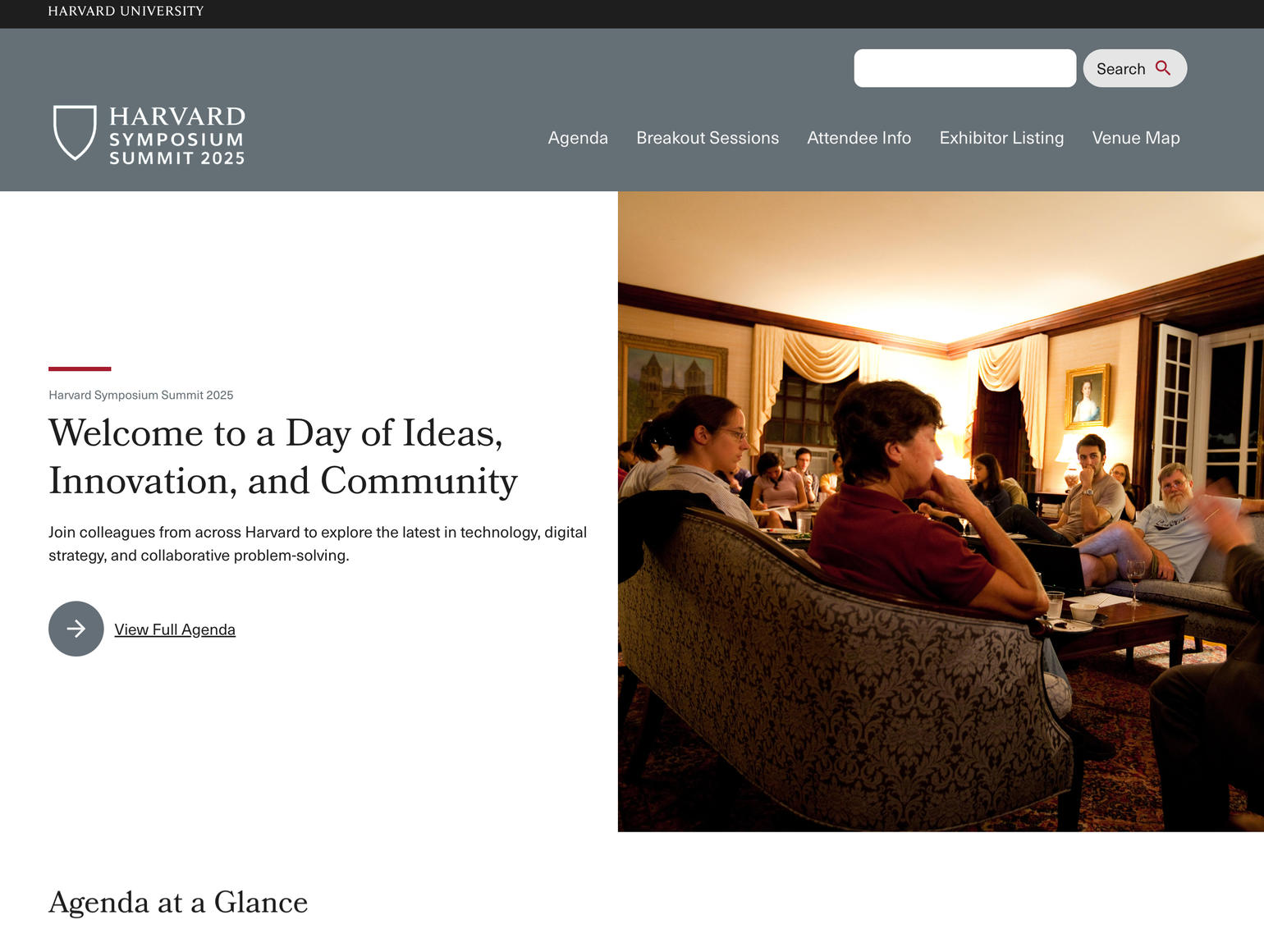Open the Breakout Sessions page
This screenshot has width=1264, height=952.
pyautogui.click(x=708, y=138)
